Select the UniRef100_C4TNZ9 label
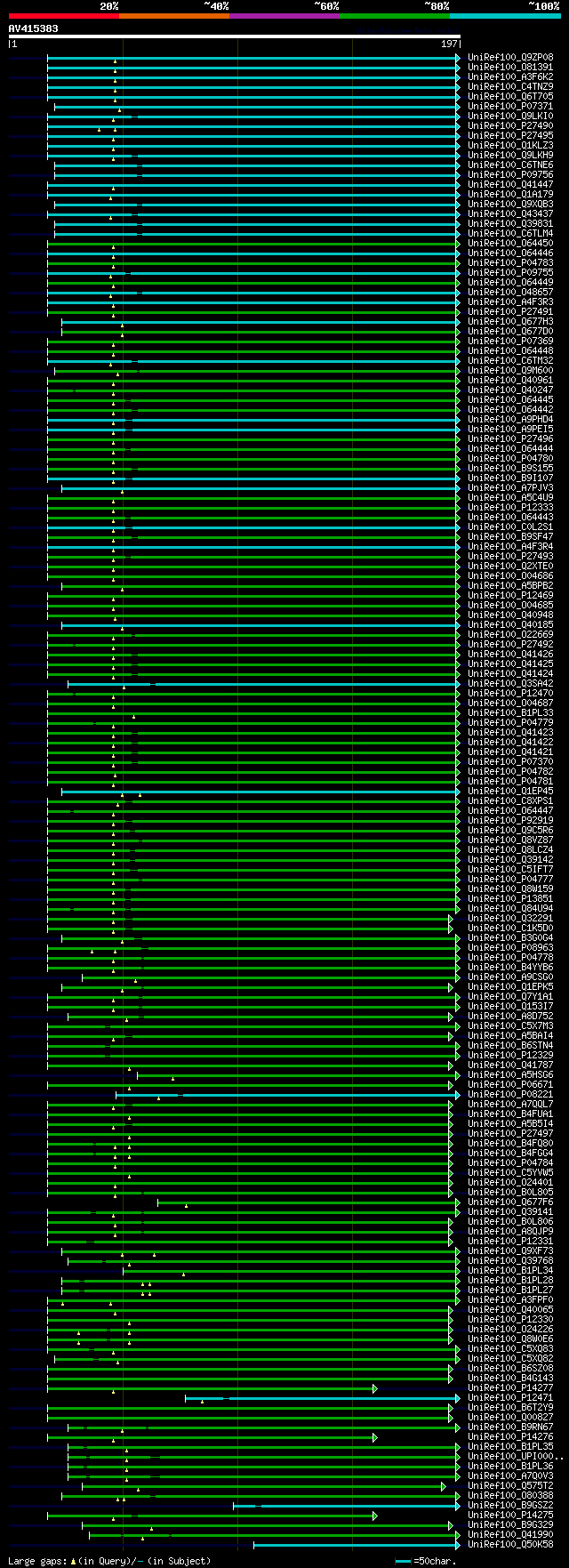569x1568 pixels. tap(510, 86)
